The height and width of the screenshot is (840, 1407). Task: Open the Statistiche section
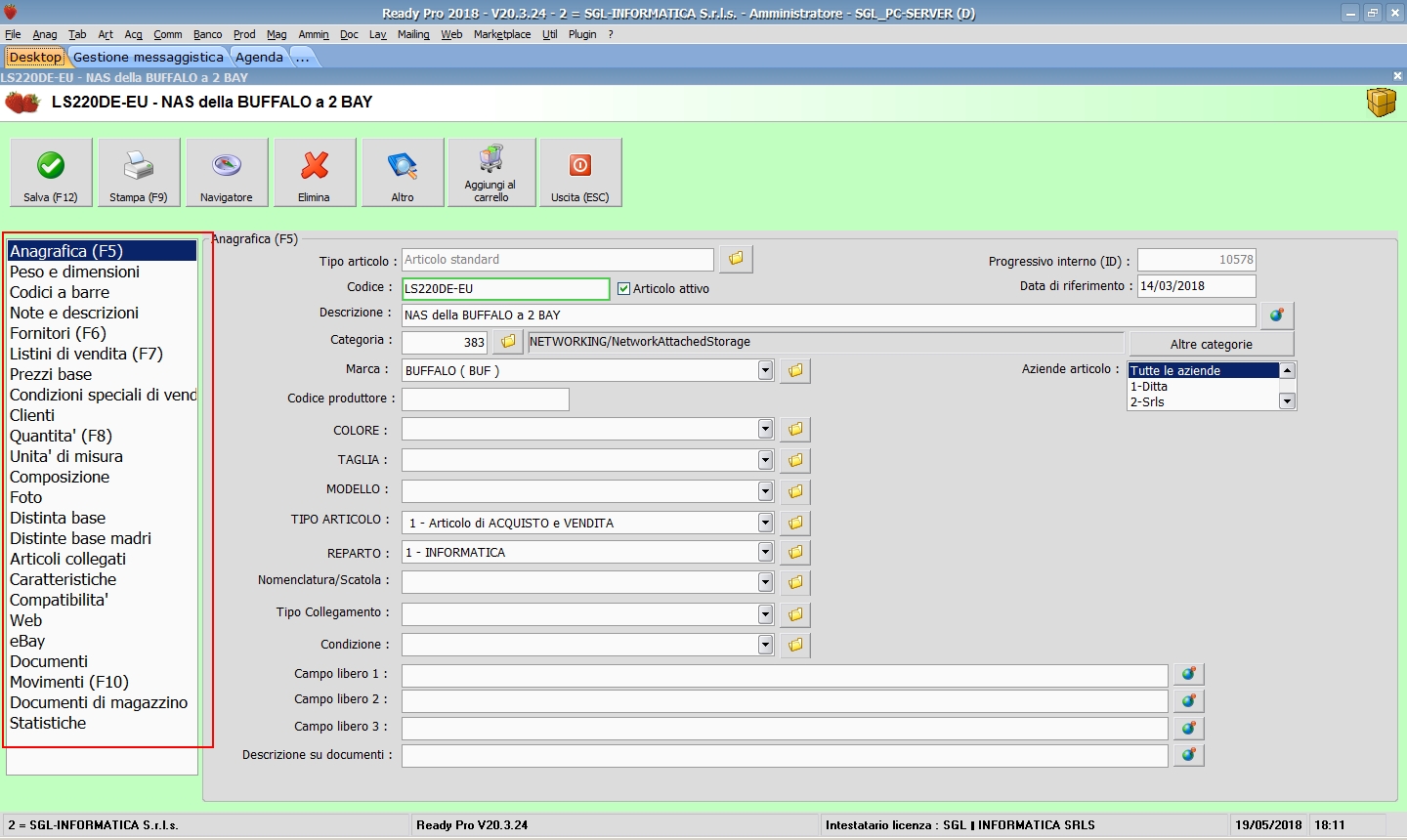coord(103,723)
